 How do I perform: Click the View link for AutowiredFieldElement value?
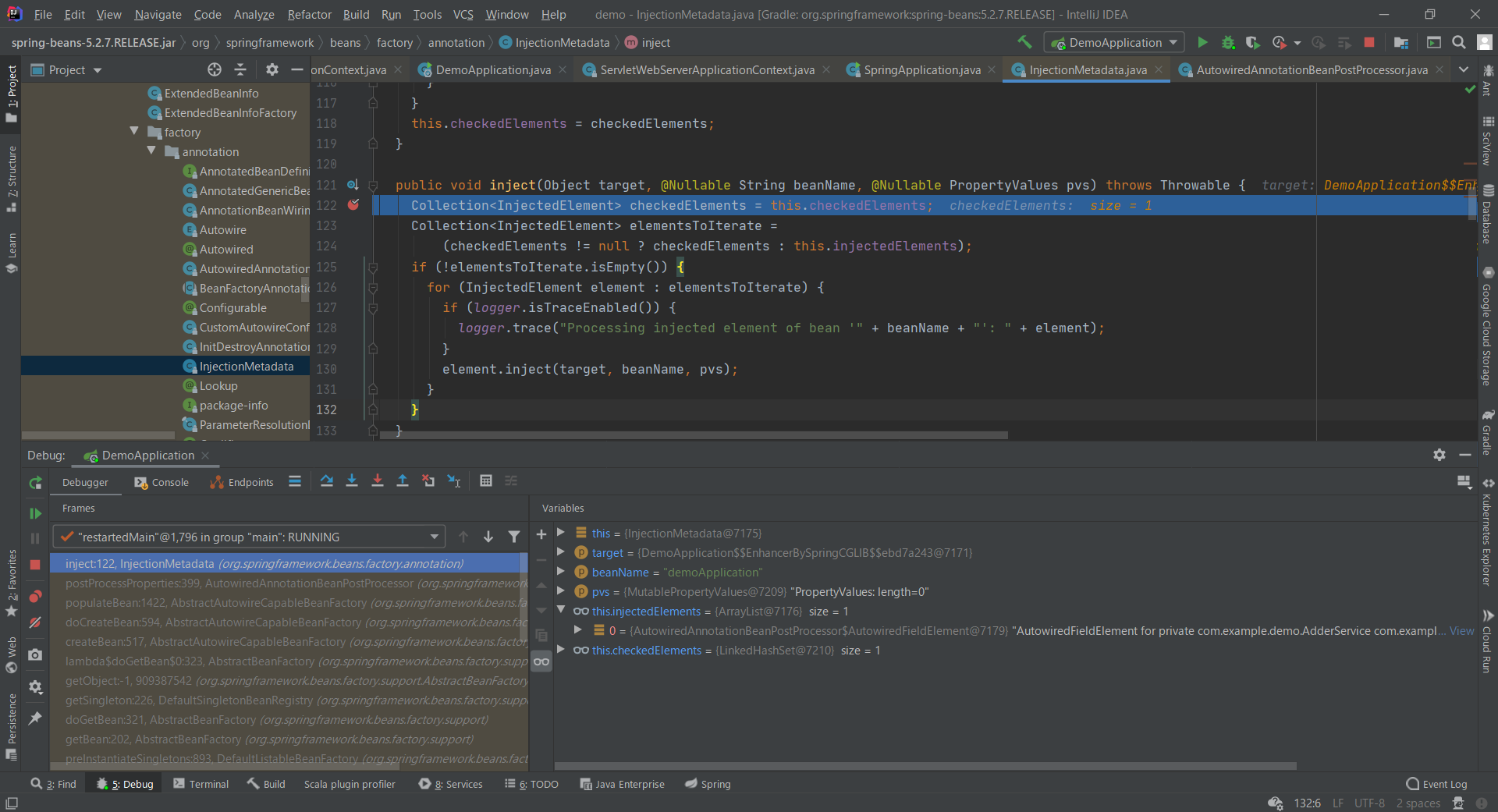click(x=1461, y=631)
